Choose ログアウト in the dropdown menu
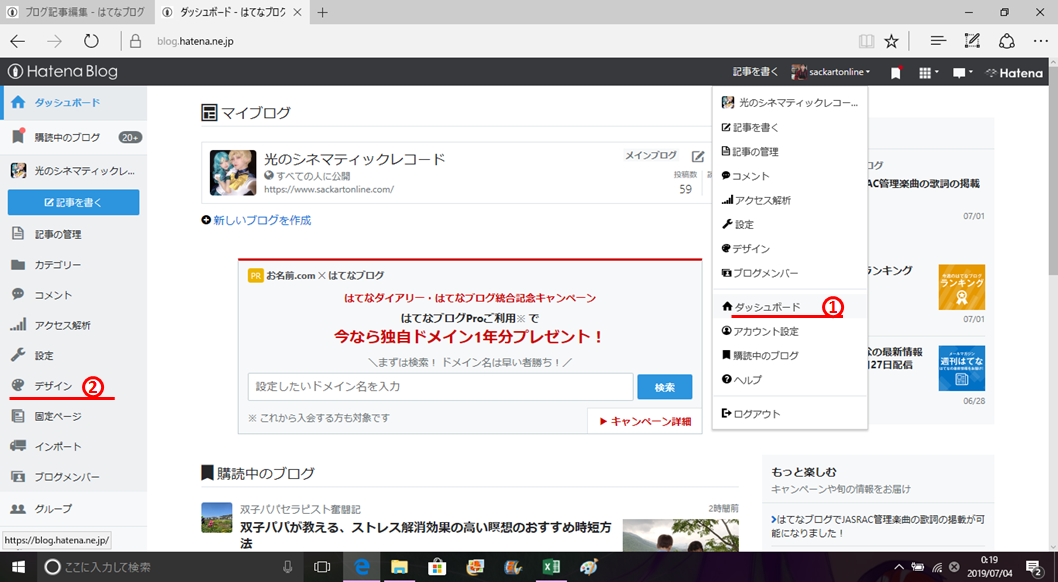This screenshot has height=582, width=1058. coord(789,413)
